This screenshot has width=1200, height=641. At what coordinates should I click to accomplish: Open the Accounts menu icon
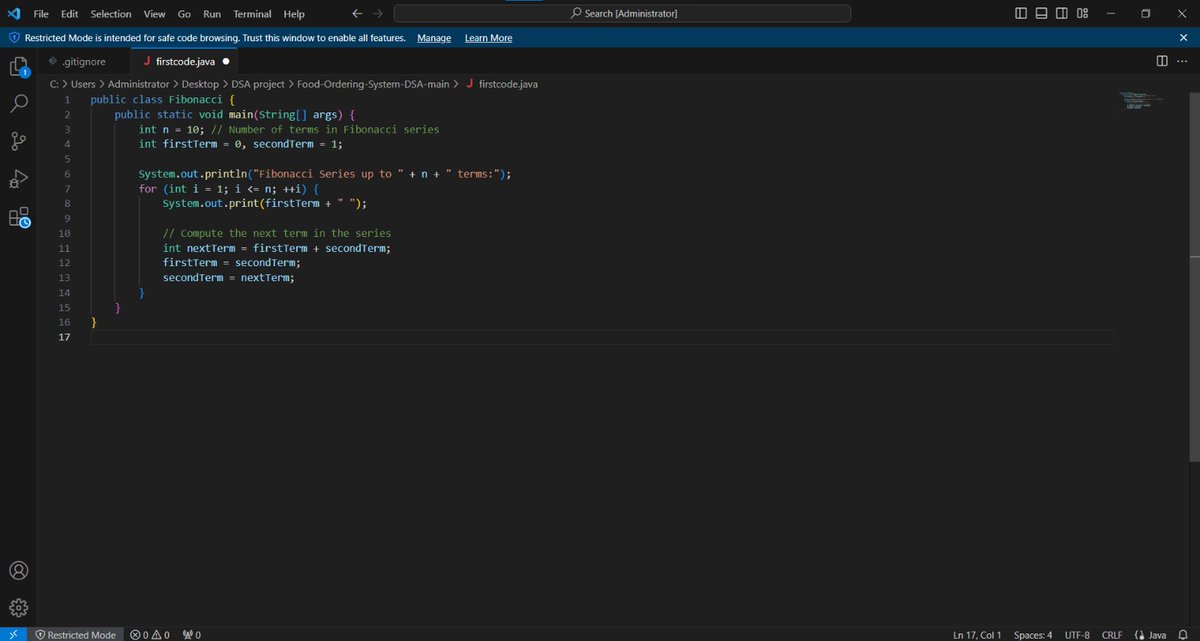pyautogui.click(x=19, y=570)
